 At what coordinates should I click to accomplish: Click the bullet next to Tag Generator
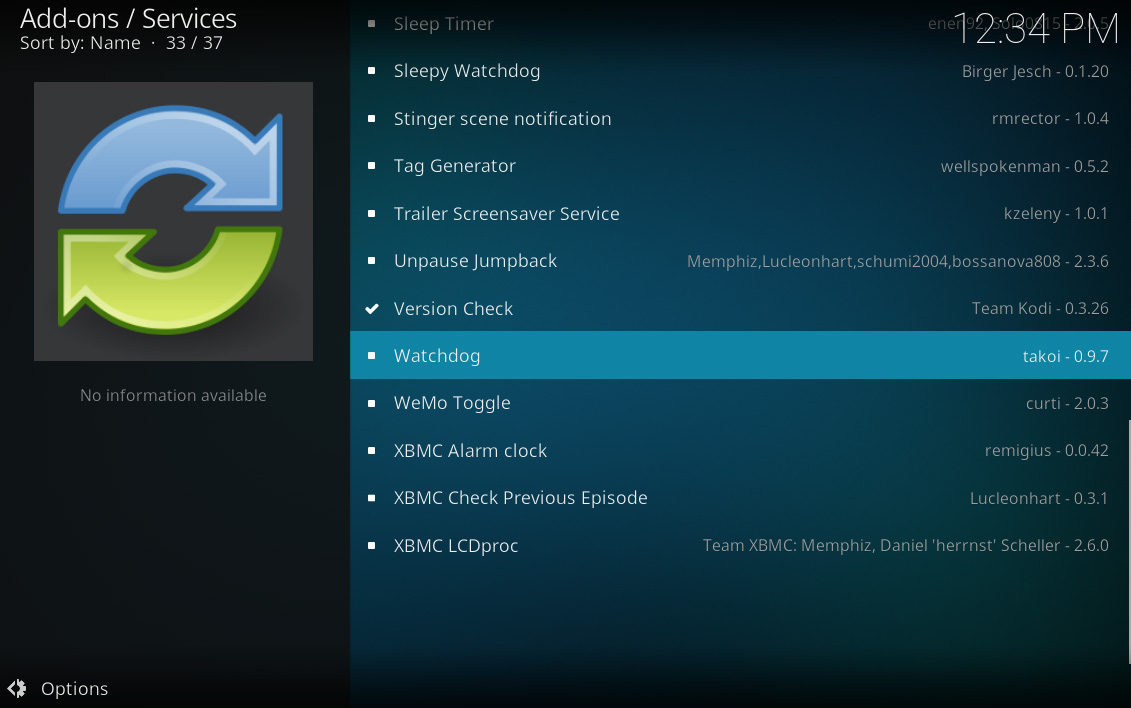[371, 166]
